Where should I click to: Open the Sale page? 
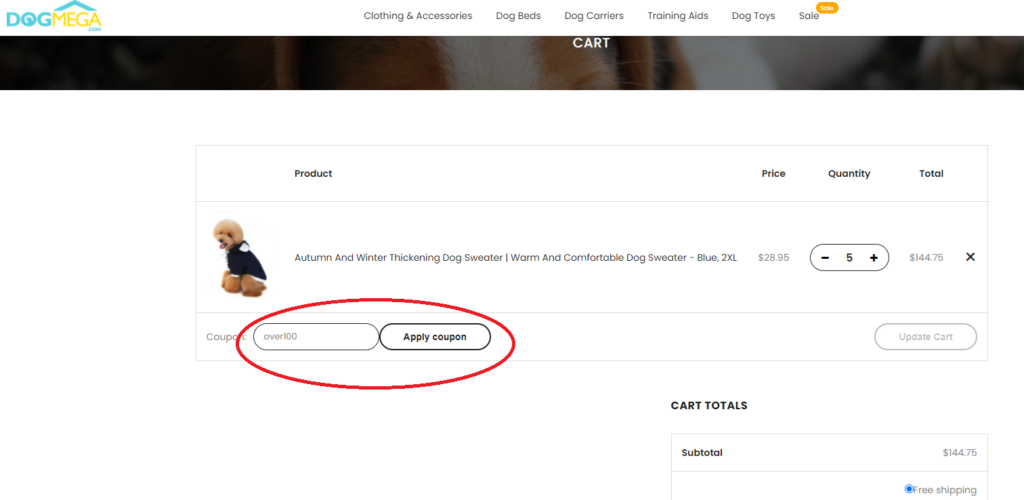point(808,16)
